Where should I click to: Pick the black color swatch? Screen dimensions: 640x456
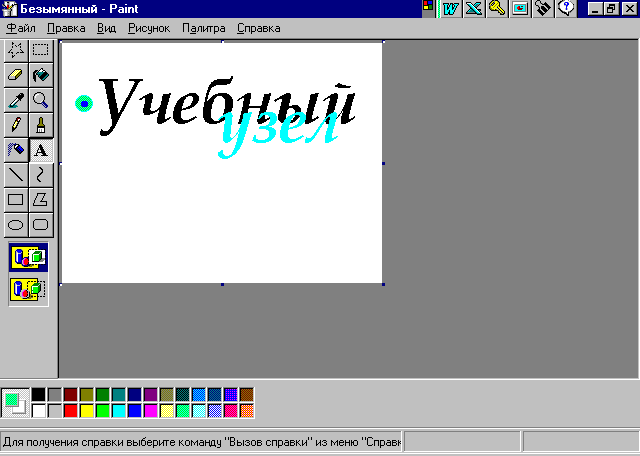39,395
